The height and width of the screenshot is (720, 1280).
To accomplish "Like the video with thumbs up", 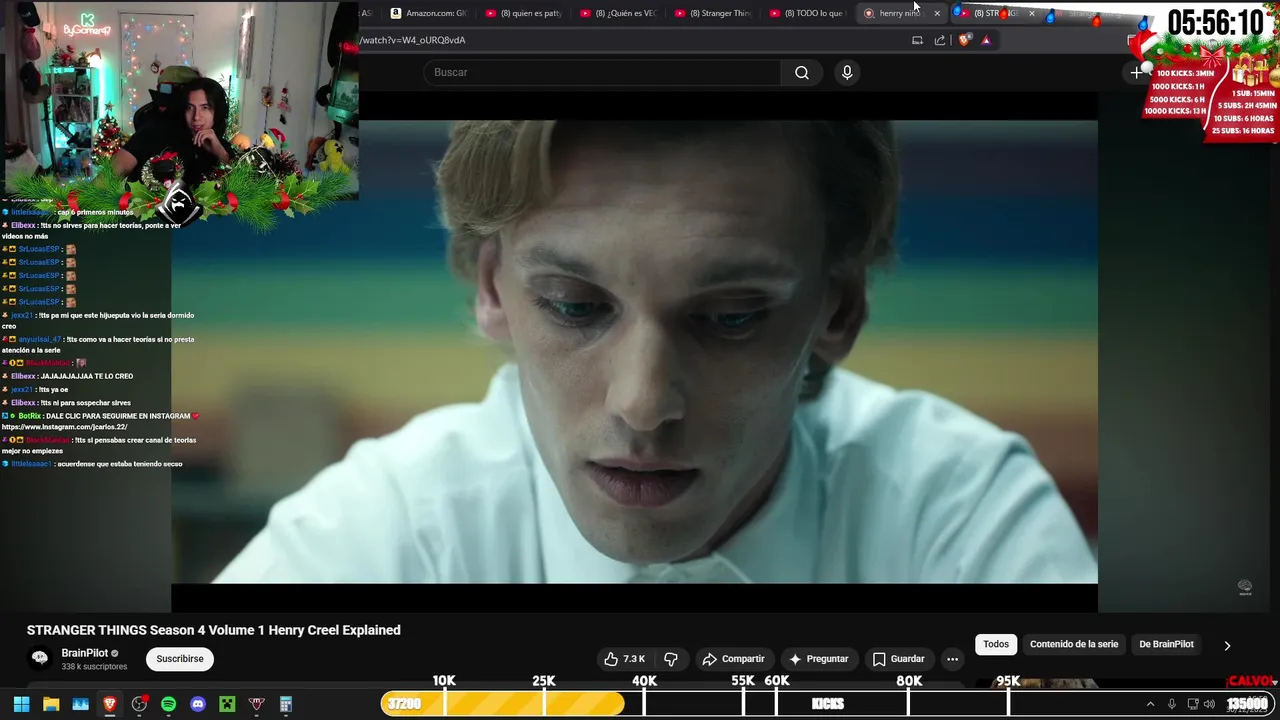I will pos(625,659).
